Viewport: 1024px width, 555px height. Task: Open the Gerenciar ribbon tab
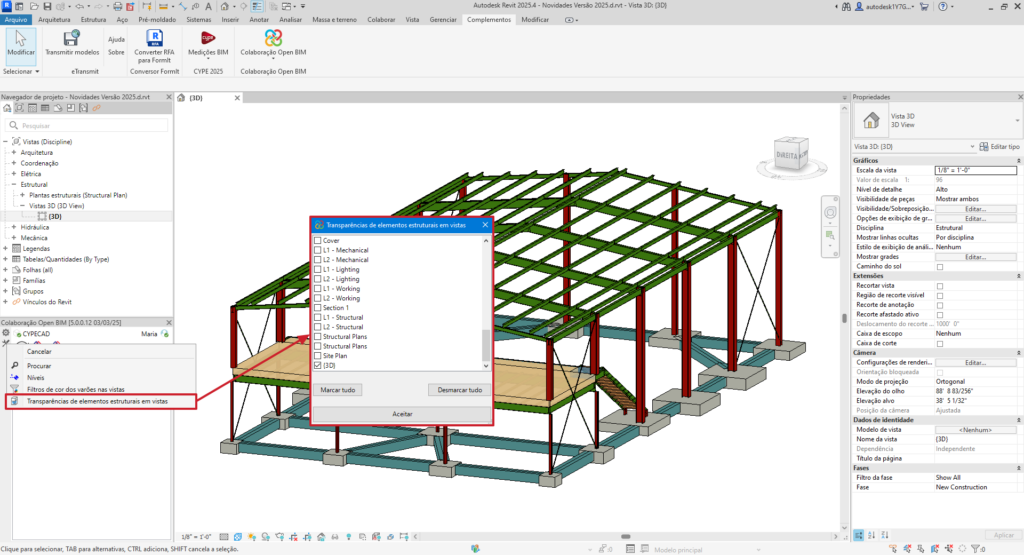tap(443, 20)
